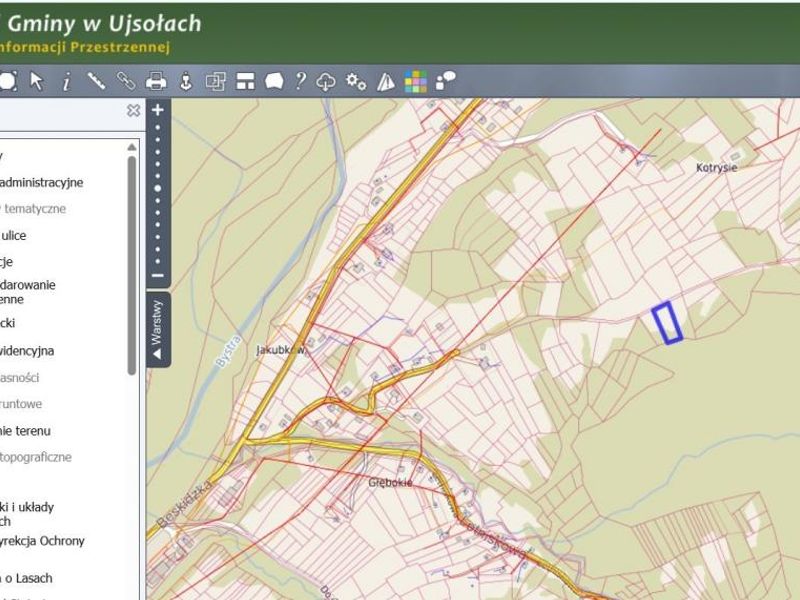
Task: Click scrollbar up arrow in layer panel
Action: 132,147
